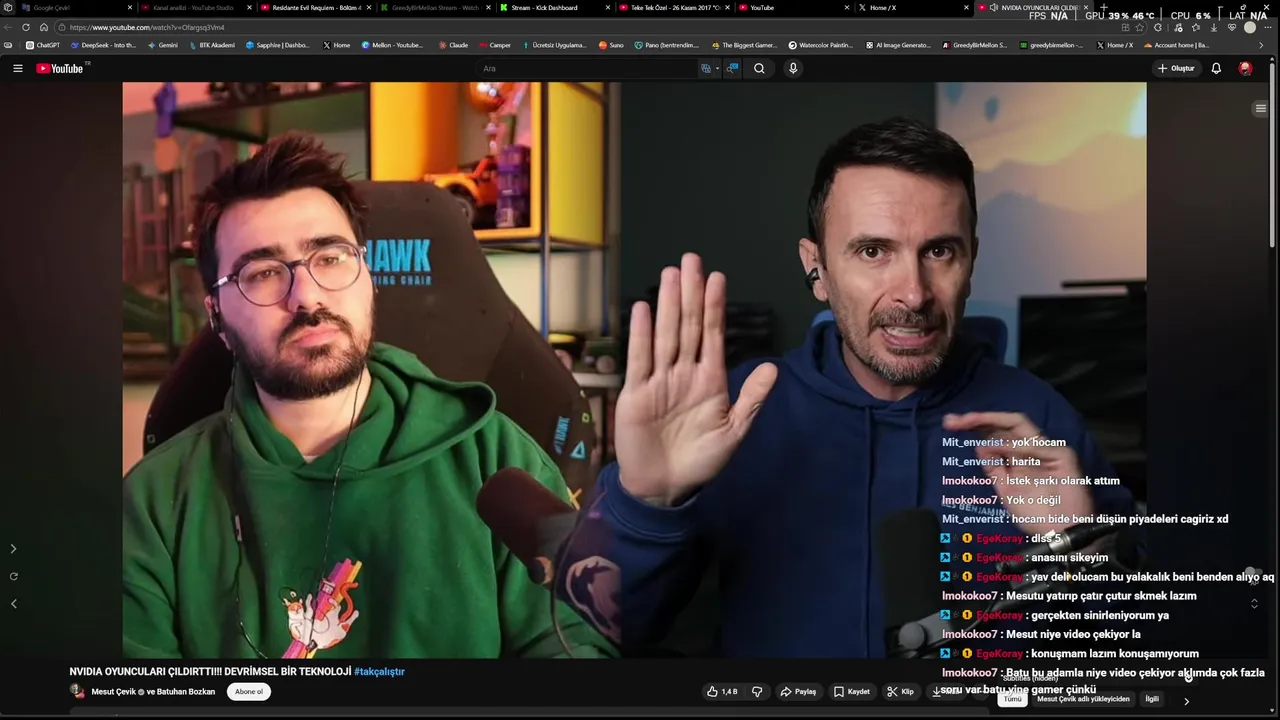
Task: Click the channel avatar beside Mesut Çevik
Action: pos(77,691)
